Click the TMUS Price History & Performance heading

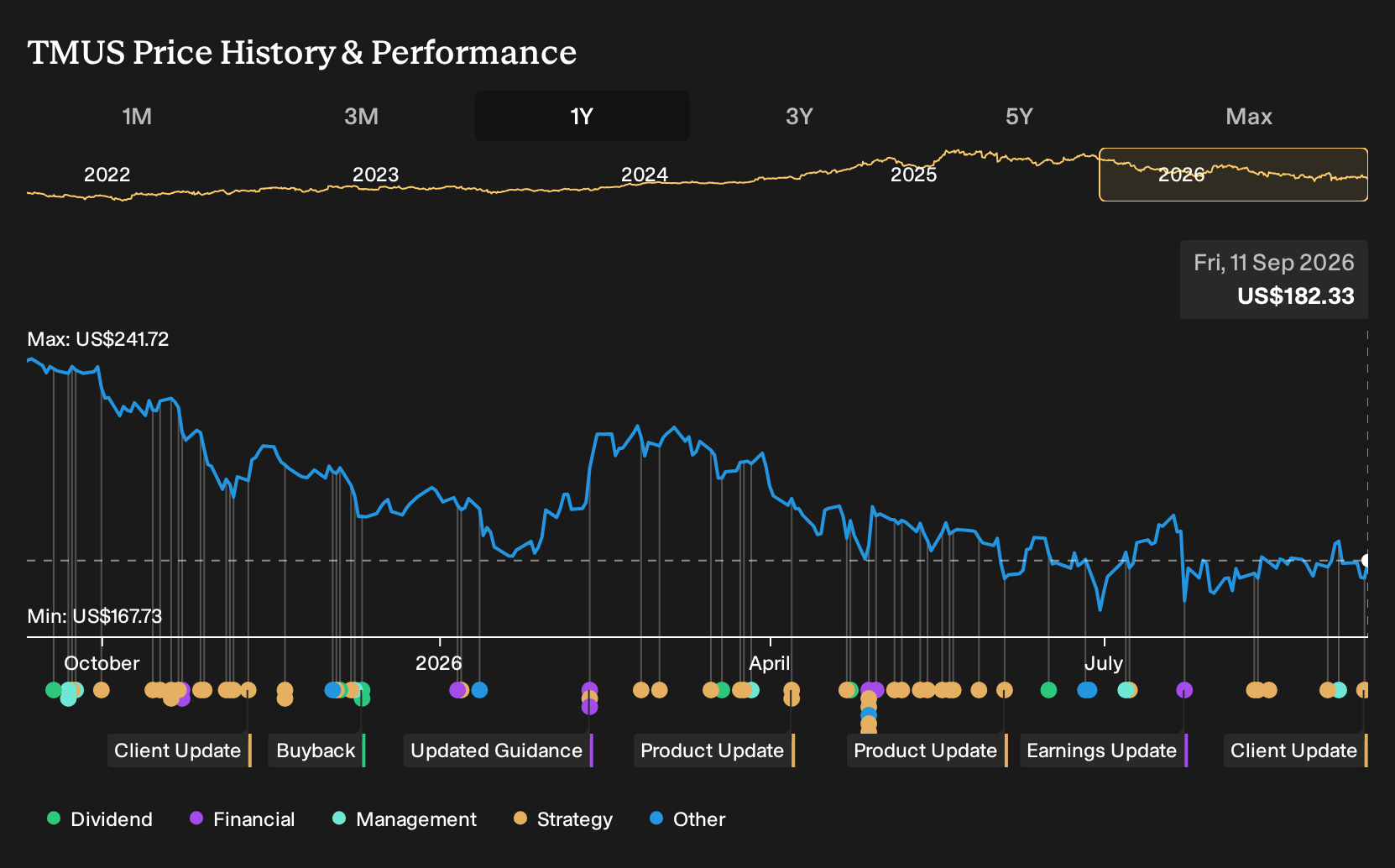(302, 52)
